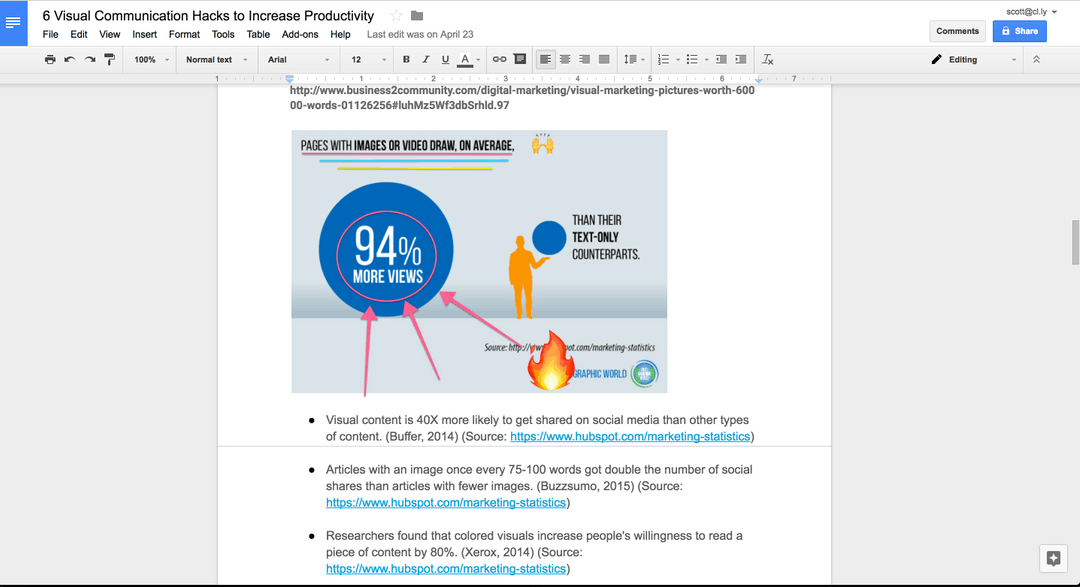Select the 94% more views infographic image
Viewport: 1080px width, 587px height.
[x=479, y=262]
